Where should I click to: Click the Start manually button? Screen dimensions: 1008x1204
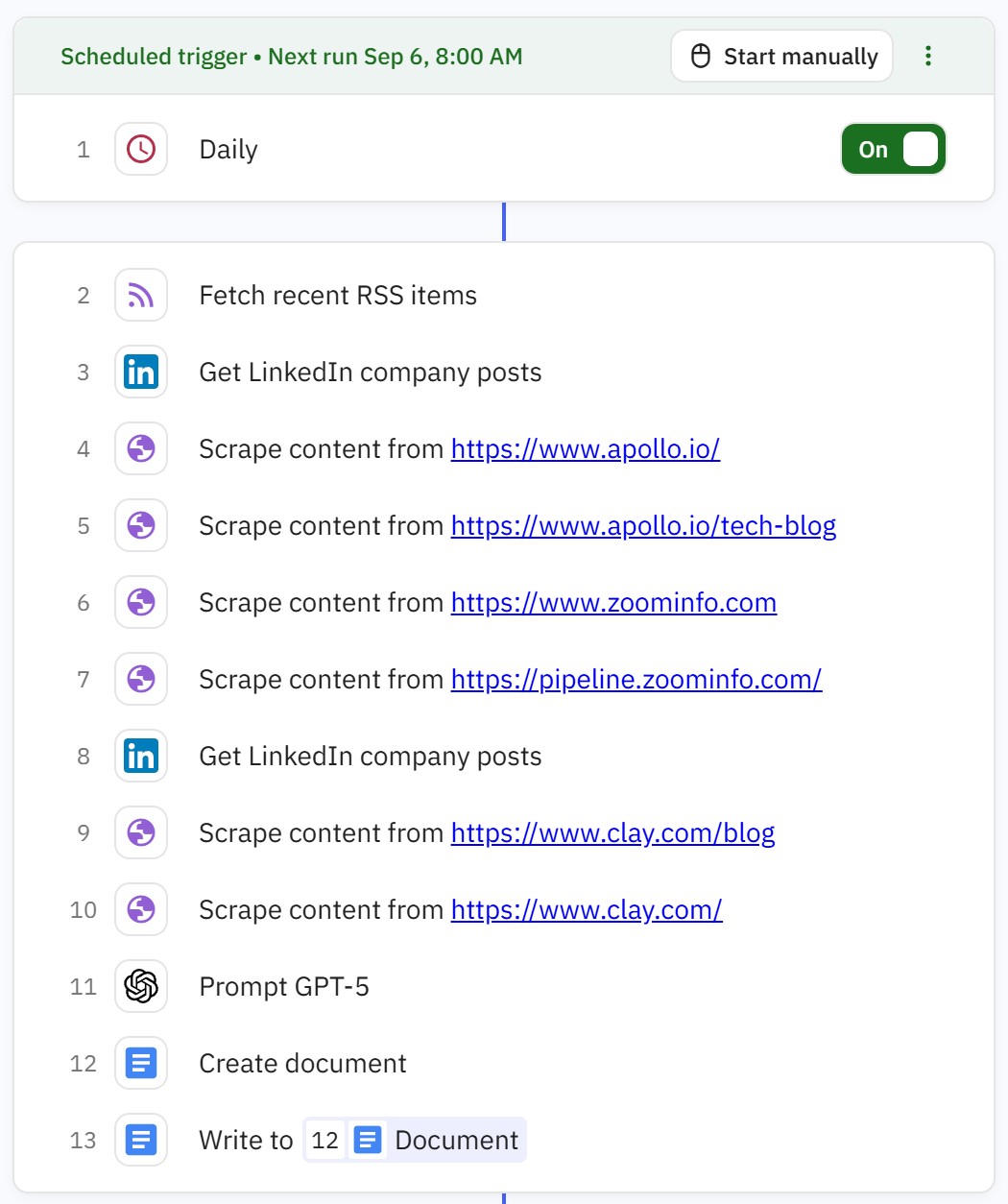[x=782, y=56]
